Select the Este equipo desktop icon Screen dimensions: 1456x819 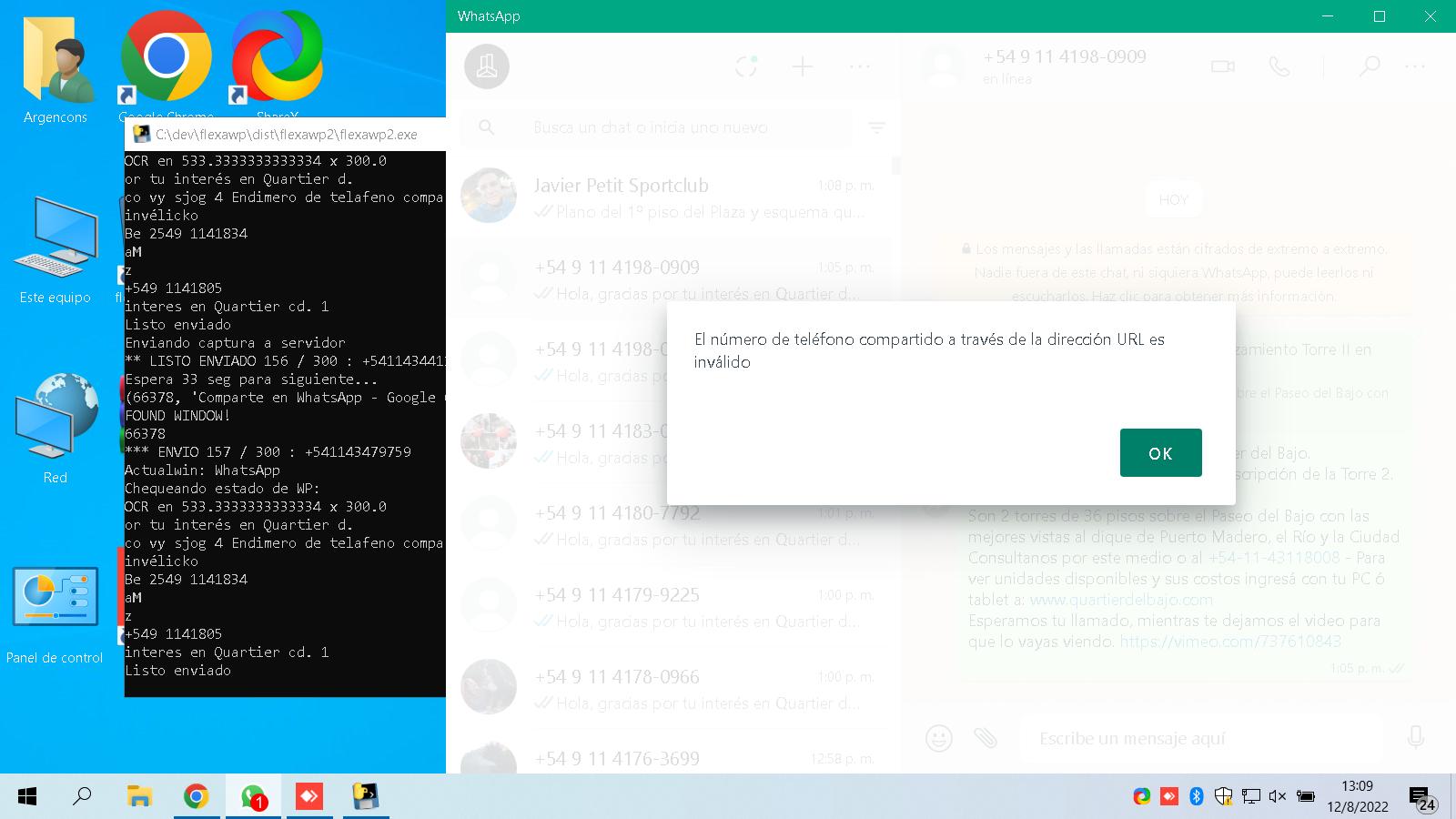click(x=56, y=250)
